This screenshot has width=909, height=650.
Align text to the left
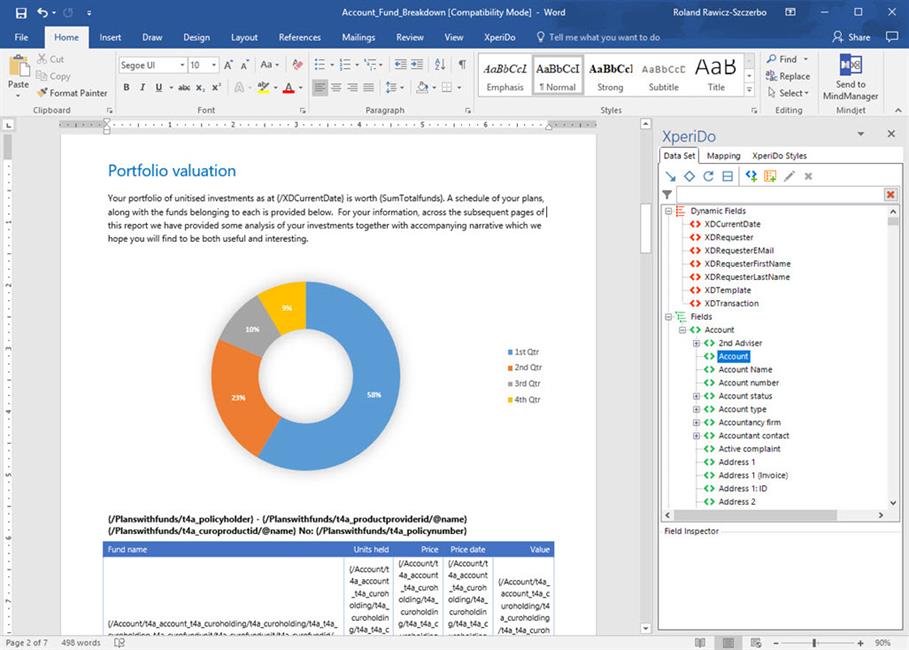tap(319, 88)
